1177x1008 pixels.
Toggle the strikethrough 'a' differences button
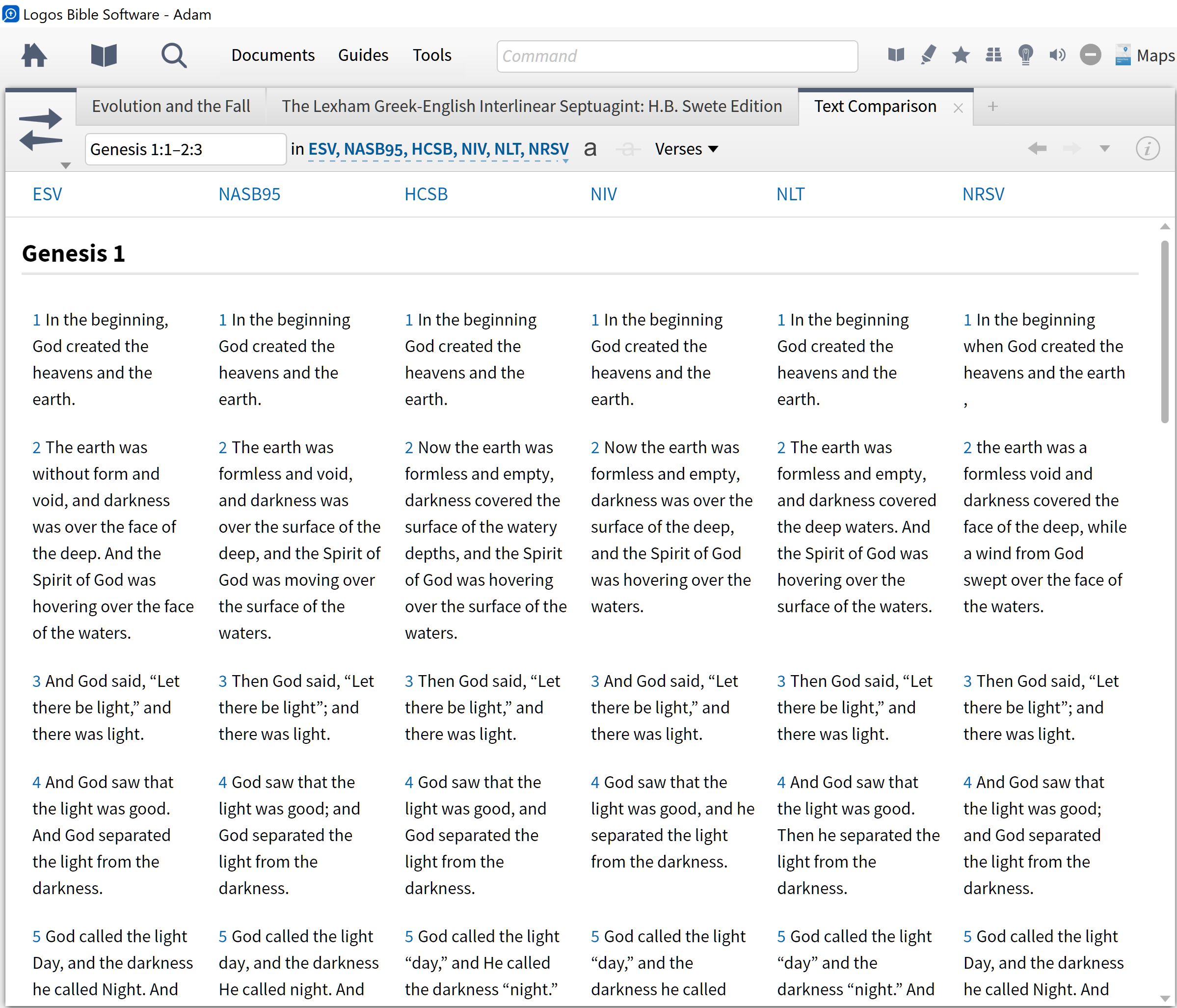628,149
